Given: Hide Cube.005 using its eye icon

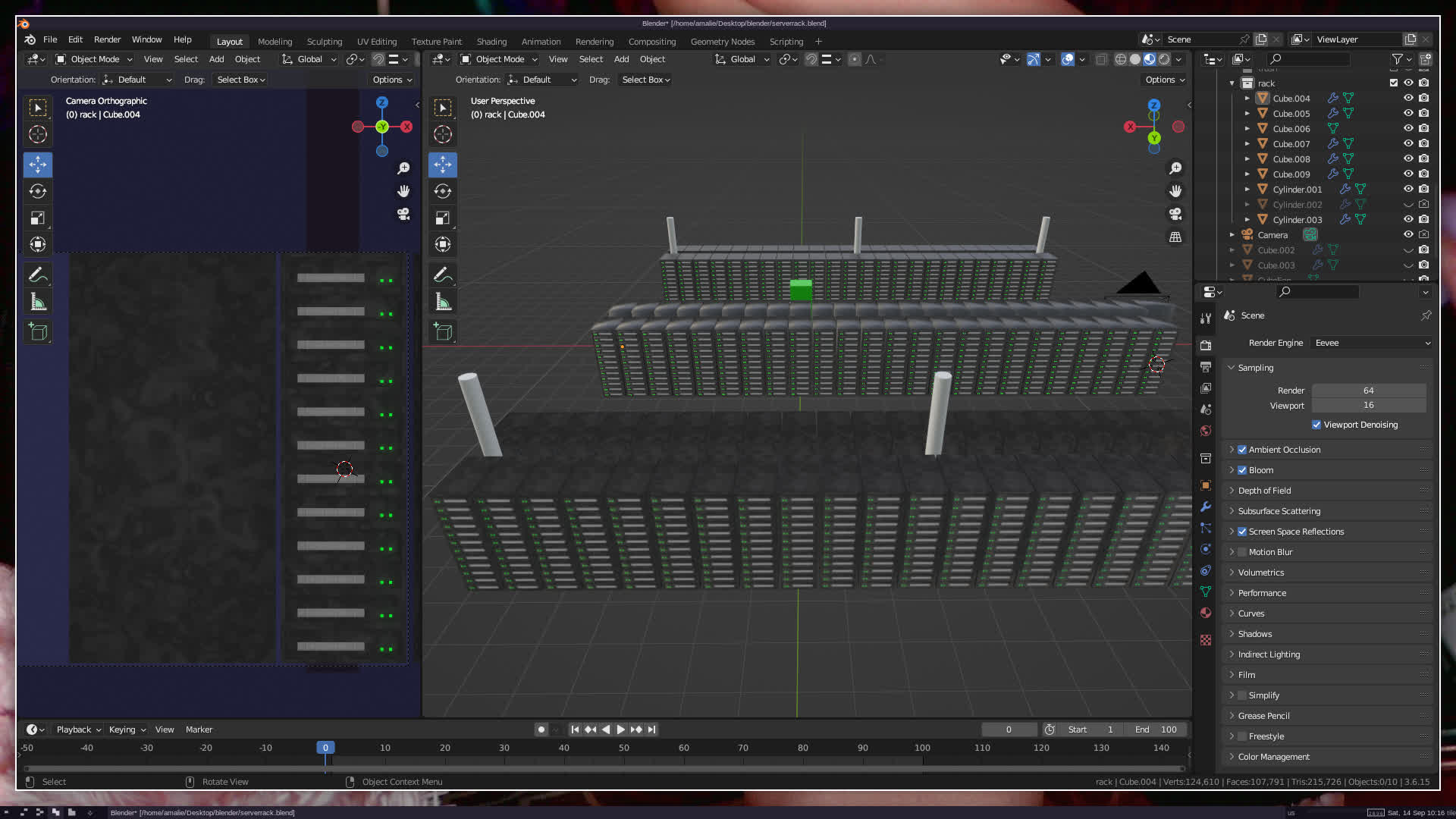Looking at the screenshot, I should [1408, 114].
